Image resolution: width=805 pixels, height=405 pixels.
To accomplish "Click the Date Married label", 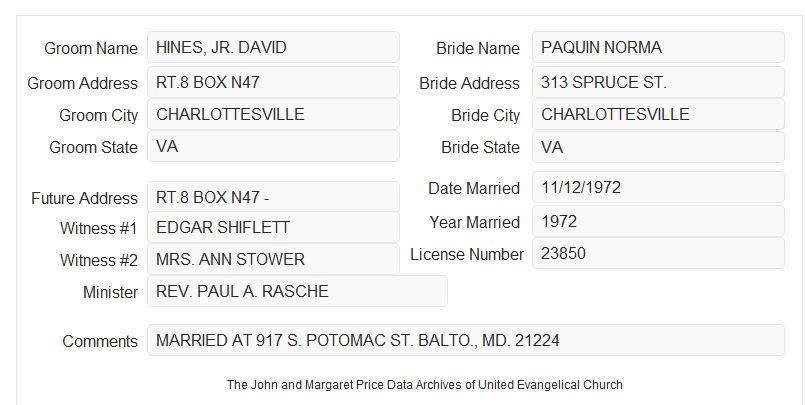I will (x=474, y=188).
